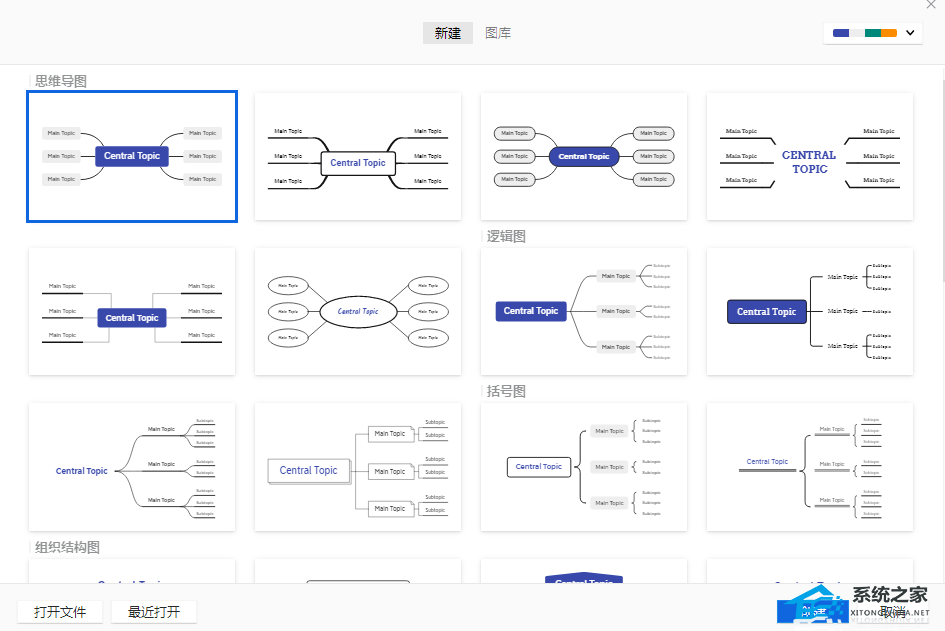The image size is (945, 631).
Task: Switch to the 图库 tab
Action: coord(498,33)
